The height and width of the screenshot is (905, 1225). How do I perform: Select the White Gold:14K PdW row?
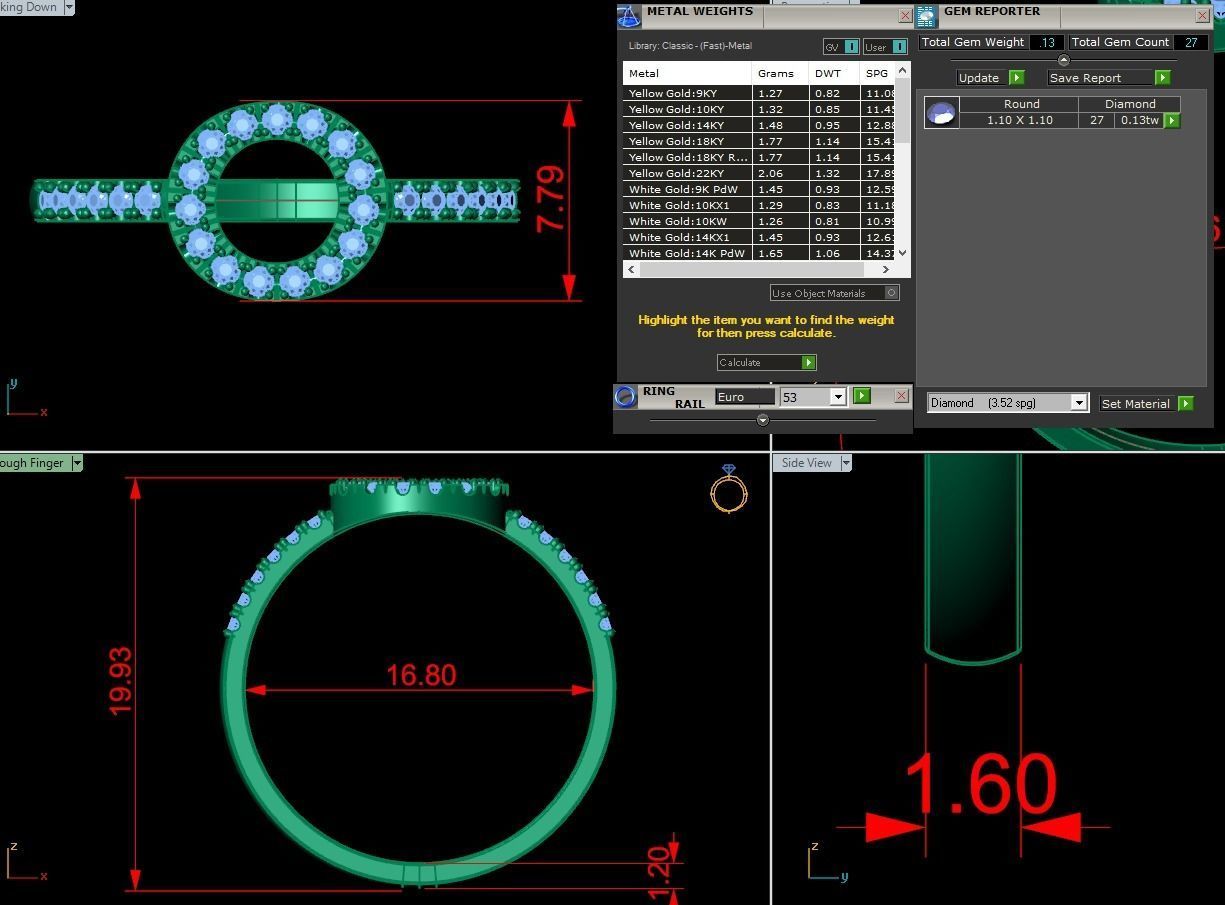759,253
